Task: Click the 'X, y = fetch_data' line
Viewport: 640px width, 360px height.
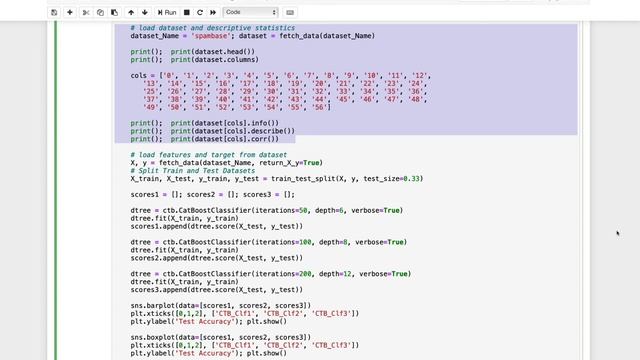Action: coord(227,163)
